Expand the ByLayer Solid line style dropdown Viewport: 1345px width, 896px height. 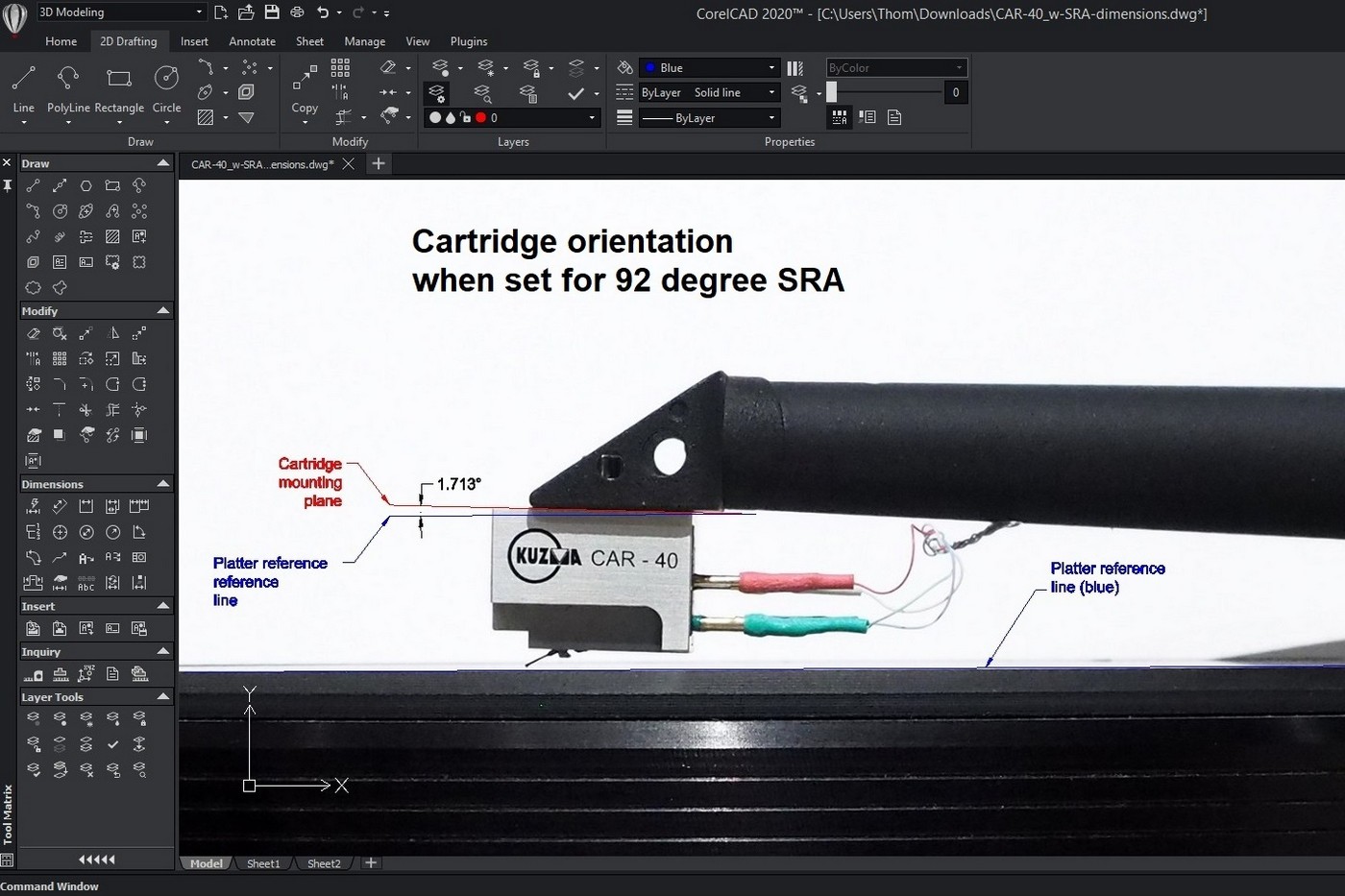tap(709, 93)
